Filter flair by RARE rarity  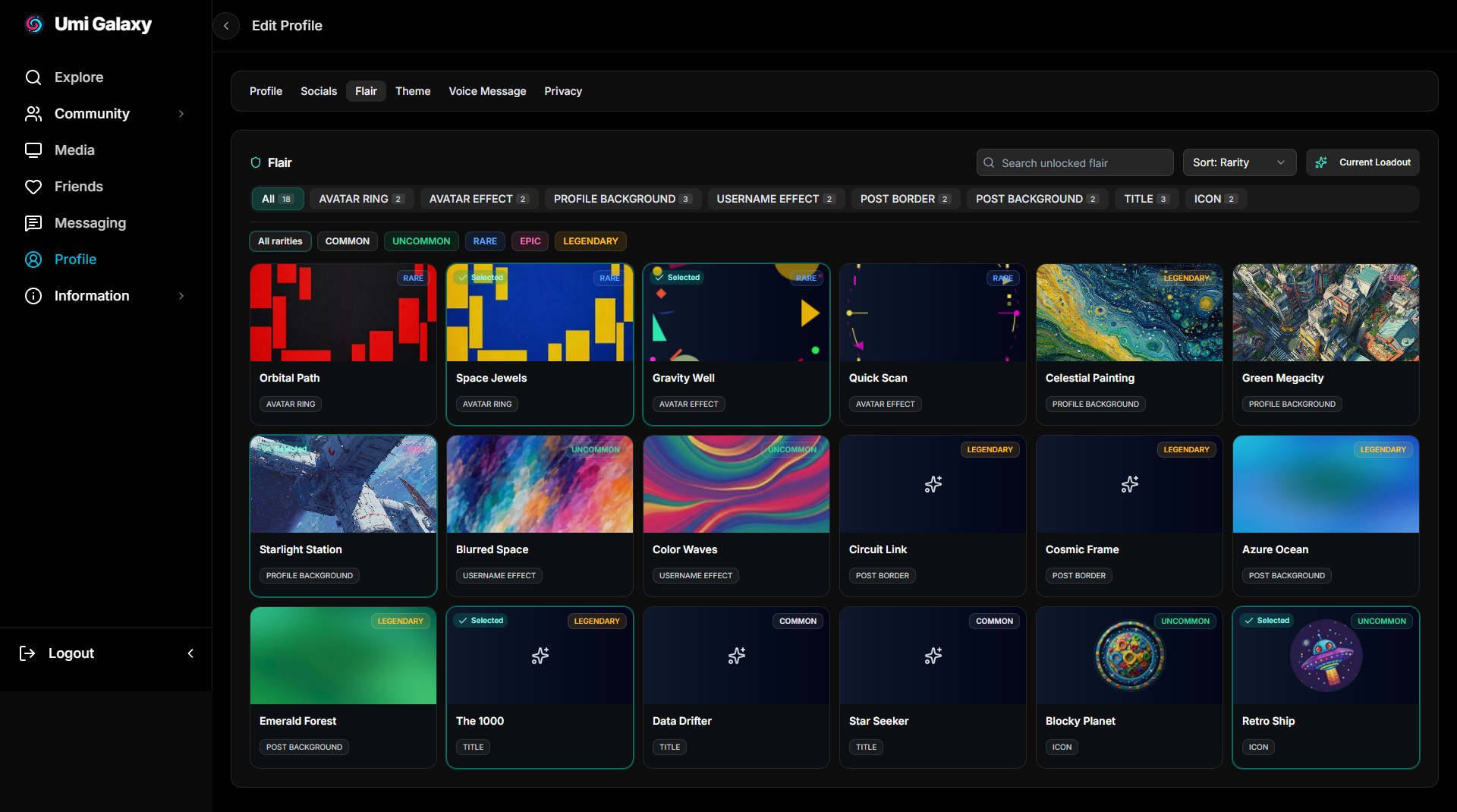(x=485, y=241)
